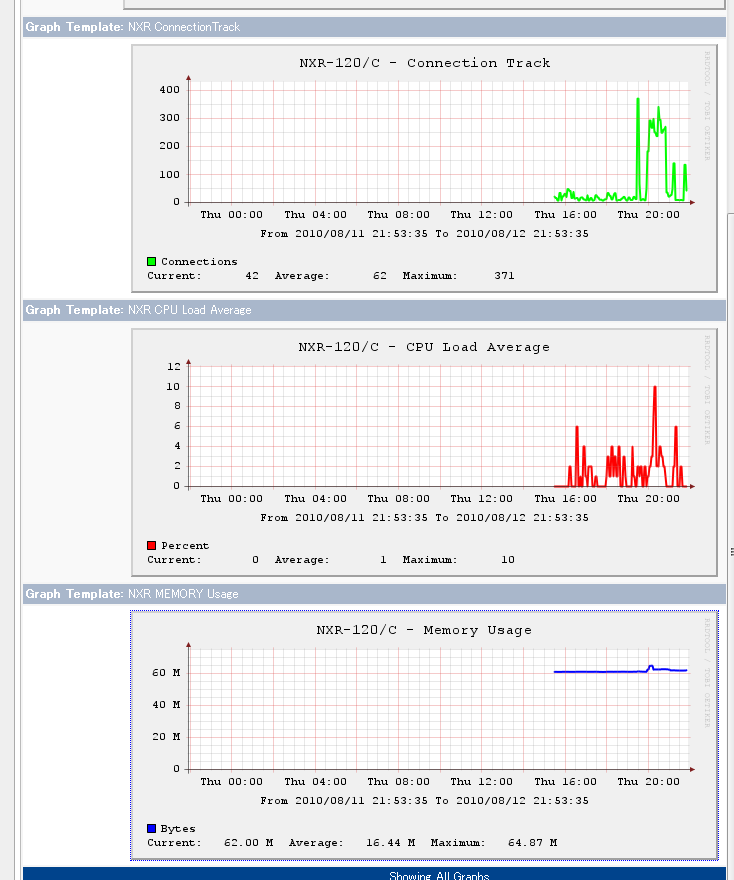Click the 400 y-axis label in Connection Track
Viewport: 734px width, 880px height.
tap(169, 90)
